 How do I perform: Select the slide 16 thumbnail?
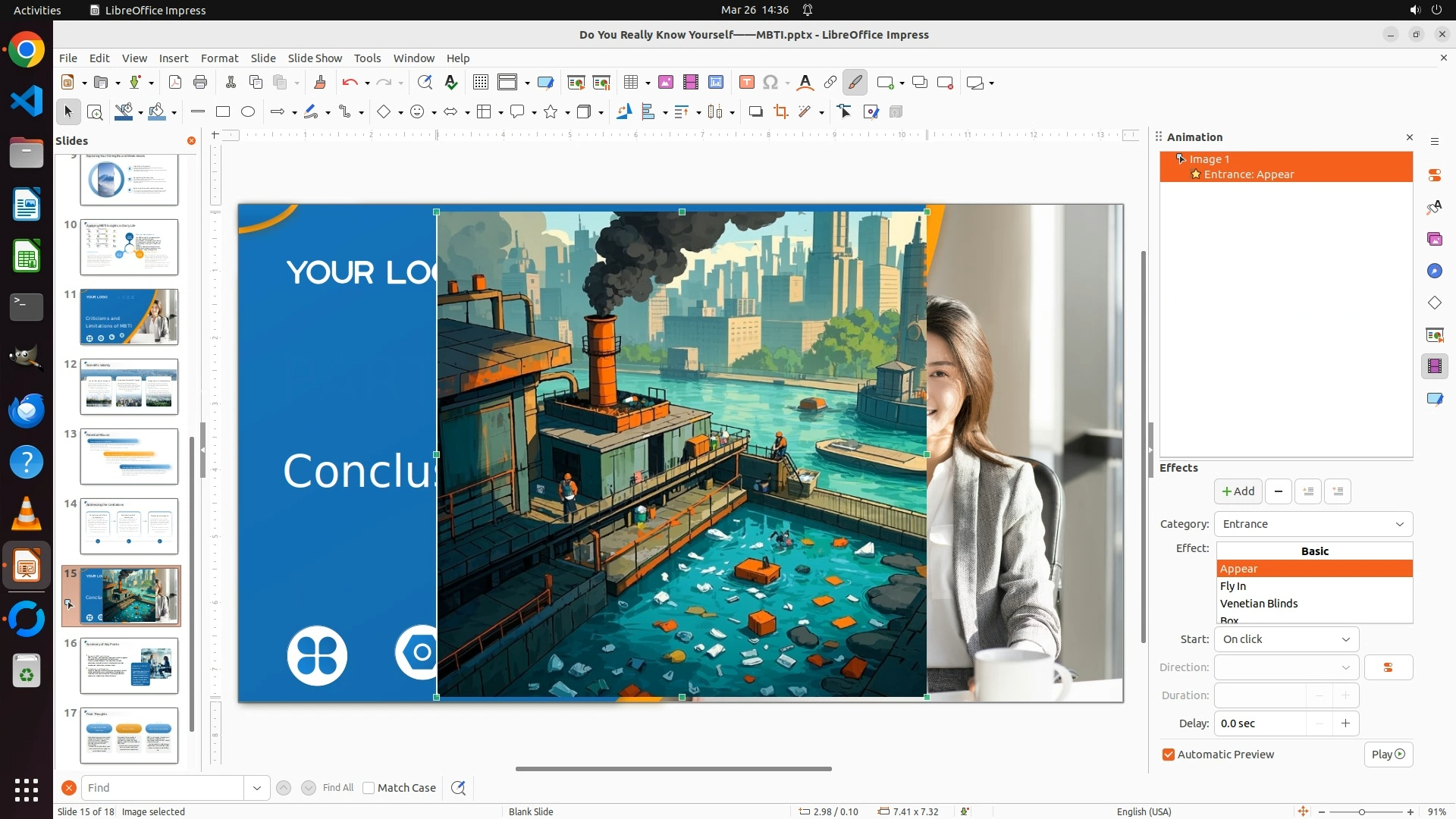click(129, 665)
